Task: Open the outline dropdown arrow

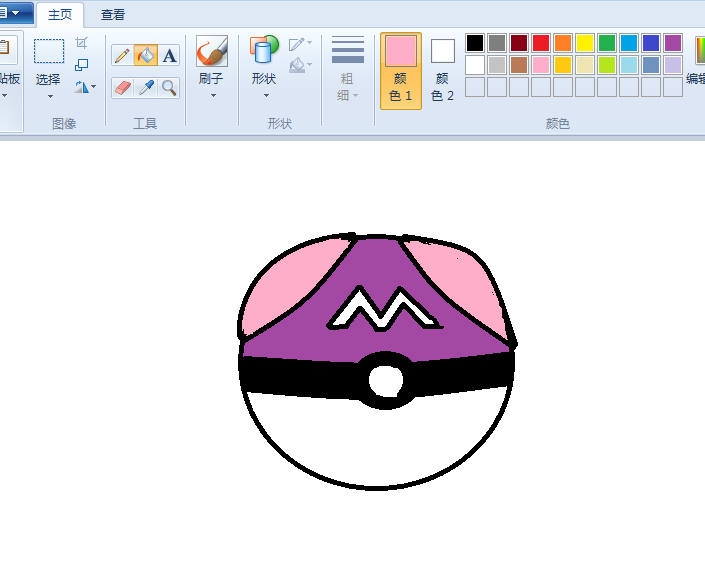Action: tap(309, 43)
